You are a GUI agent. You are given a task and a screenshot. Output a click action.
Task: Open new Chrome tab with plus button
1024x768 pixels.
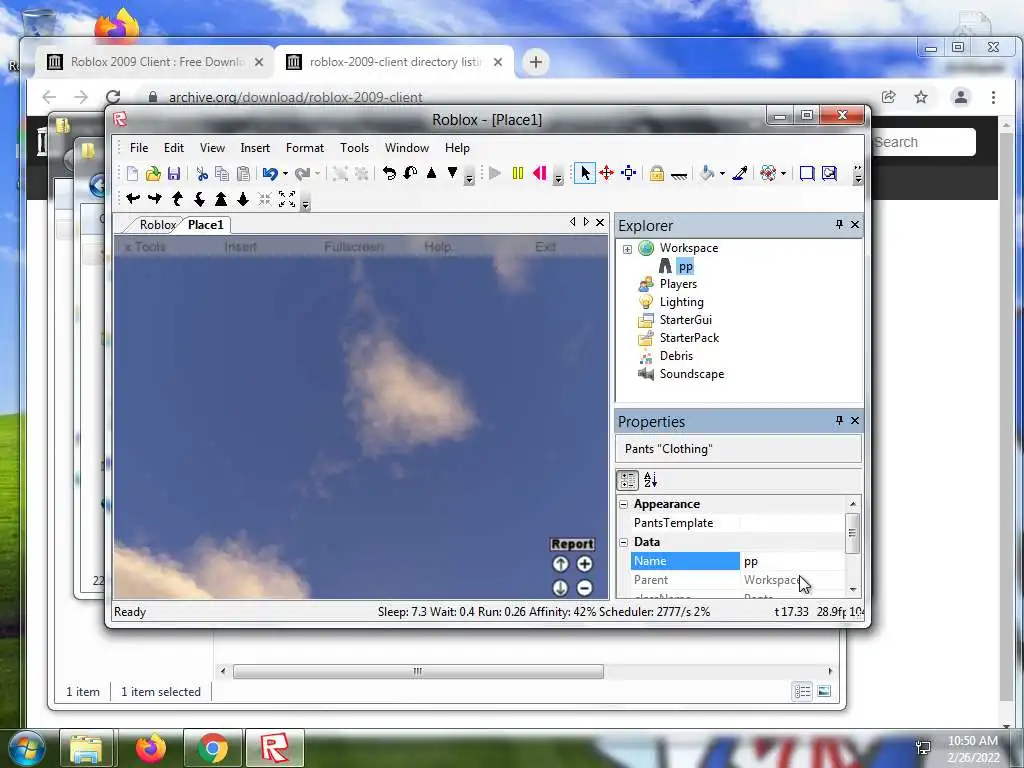coord(536,62)
